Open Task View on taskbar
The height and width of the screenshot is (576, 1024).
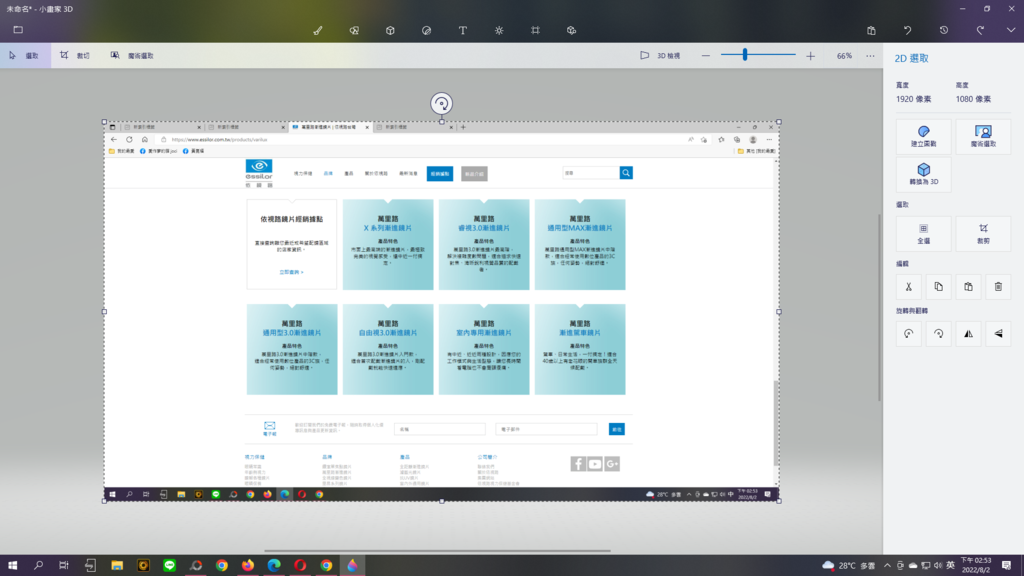64,566
